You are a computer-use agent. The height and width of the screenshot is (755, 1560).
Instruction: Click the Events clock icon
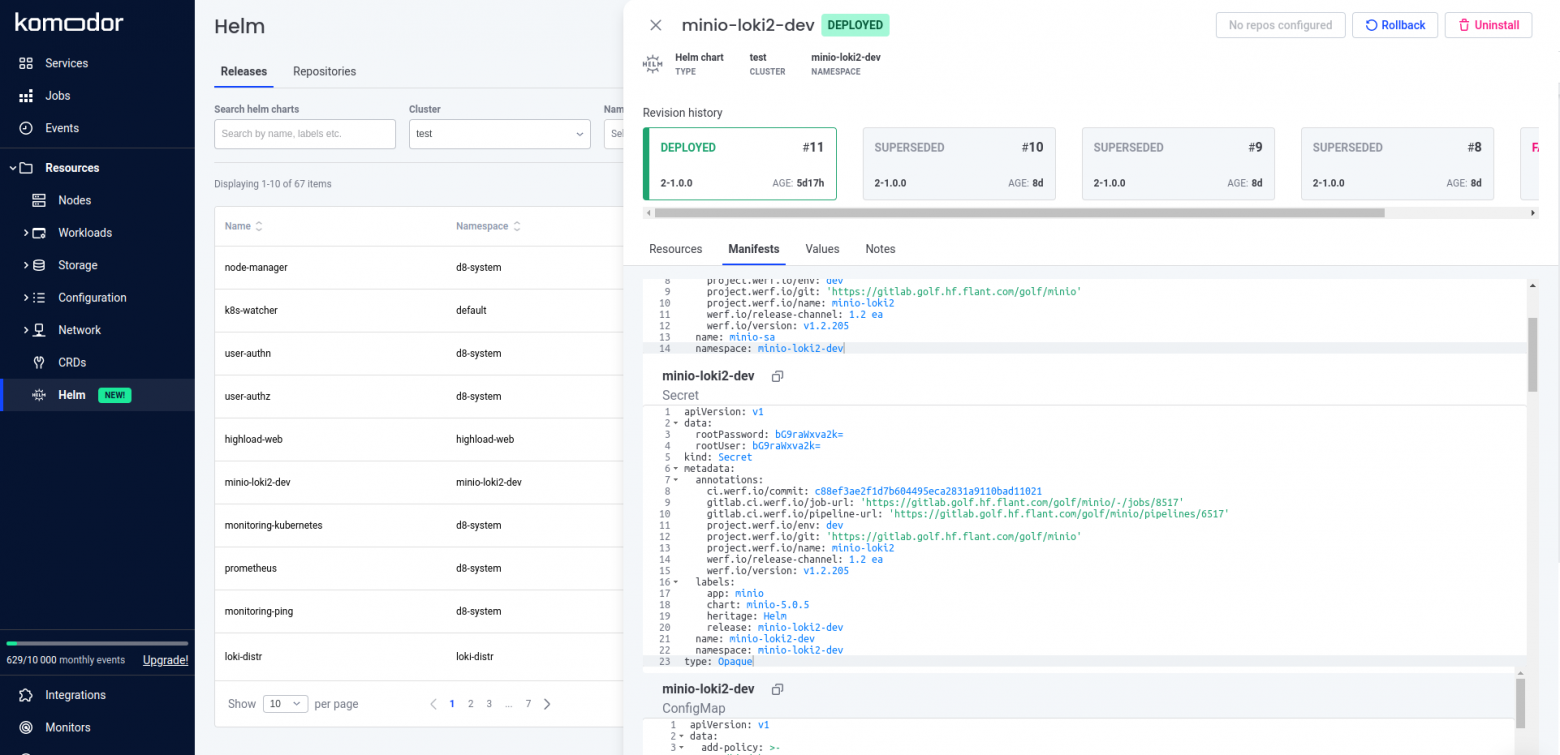[26, 128]
